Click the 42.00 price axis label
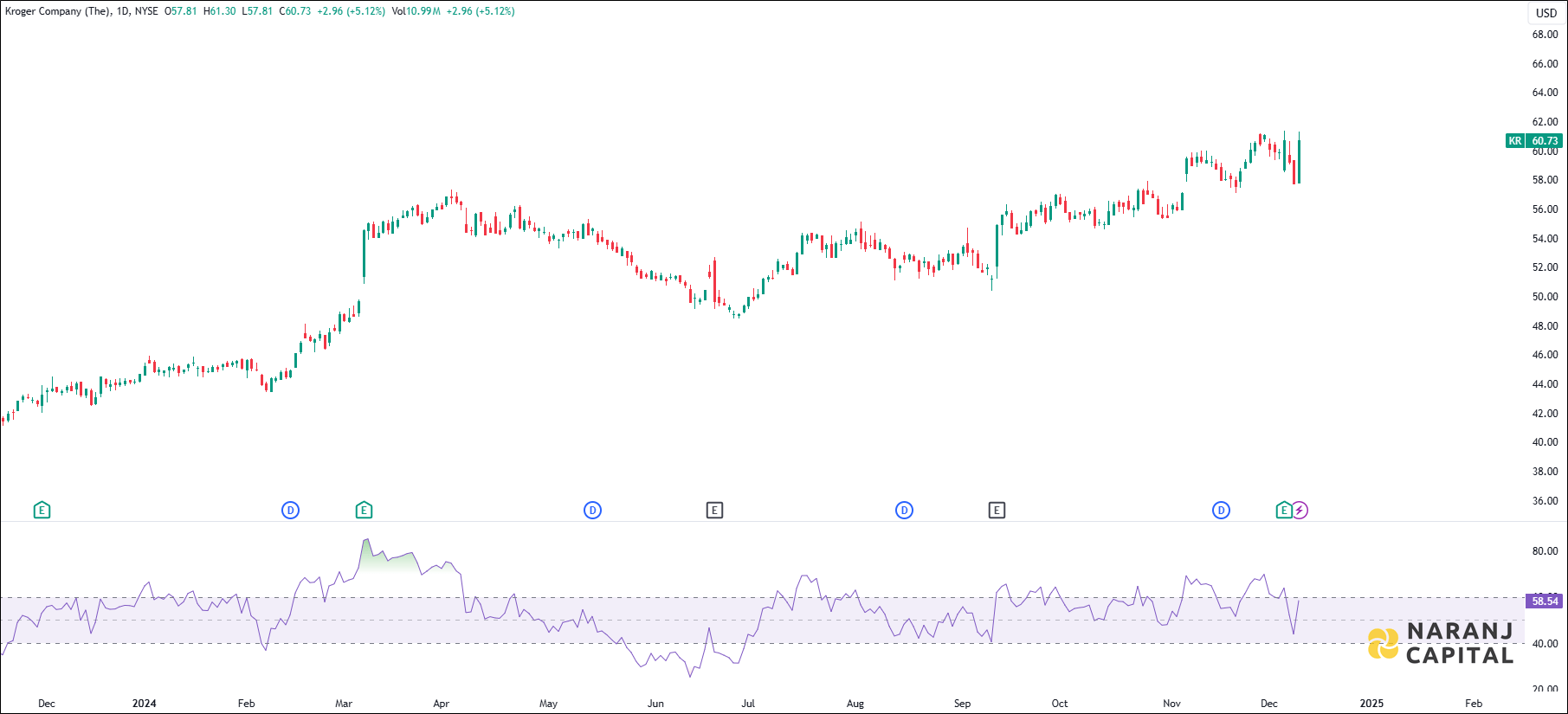 [x=1545, y=414]
